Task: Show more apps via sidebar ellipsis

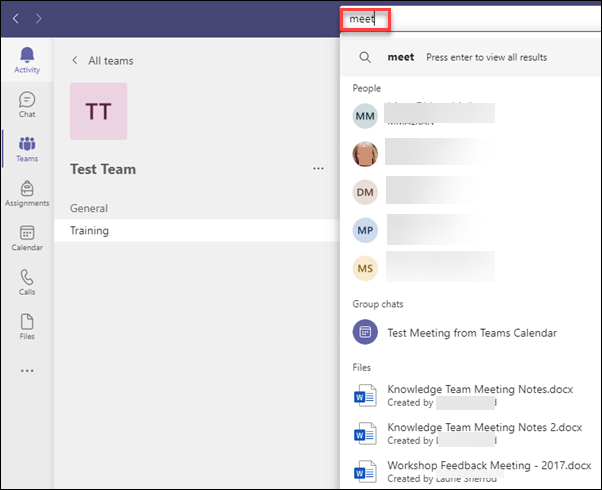Action: 27,371
